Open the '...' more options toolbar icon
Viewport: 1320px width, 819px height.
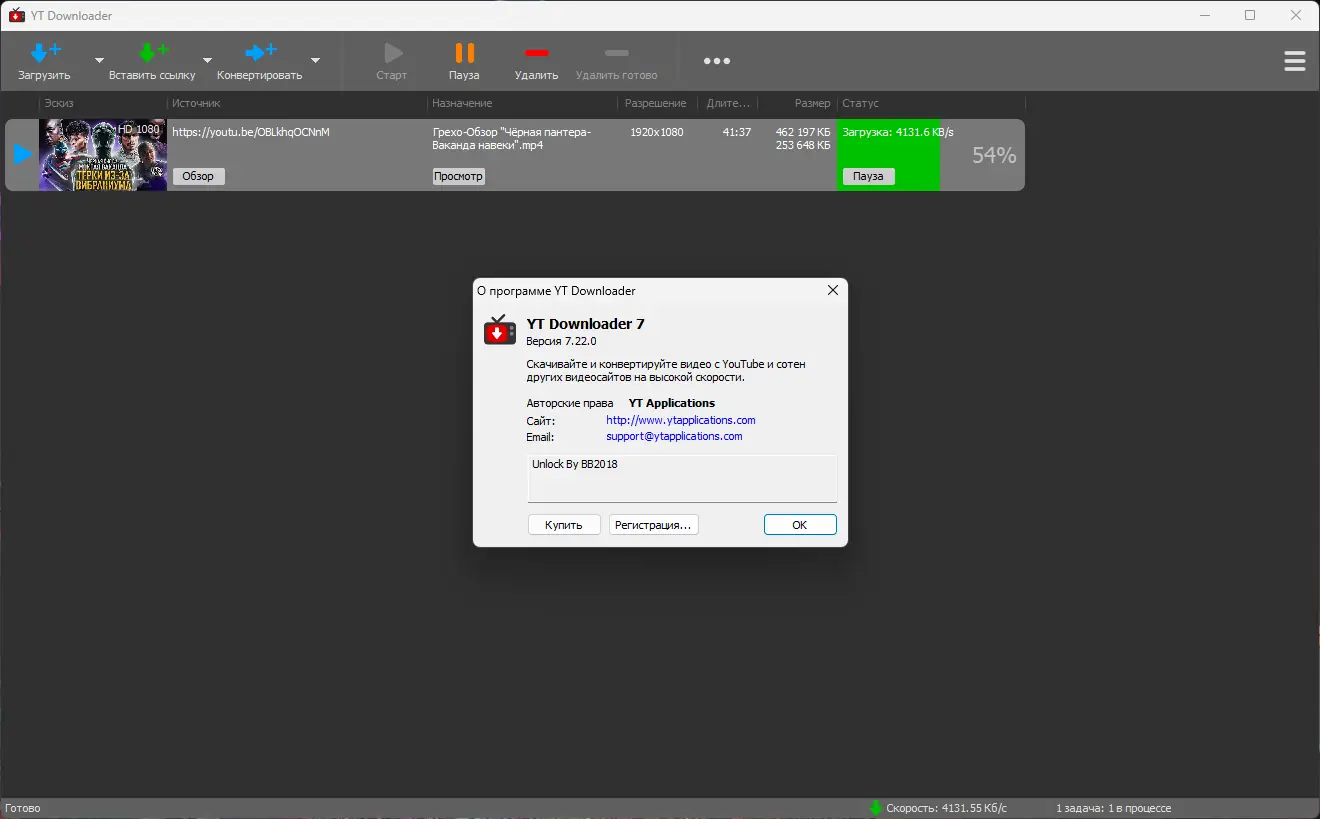717,61
